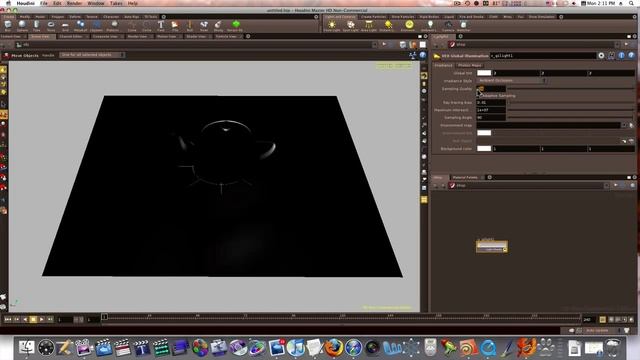Open the Rigid Bodies shelf tab
The width and height of the screenshot is (640, 360).
[429, 17]
